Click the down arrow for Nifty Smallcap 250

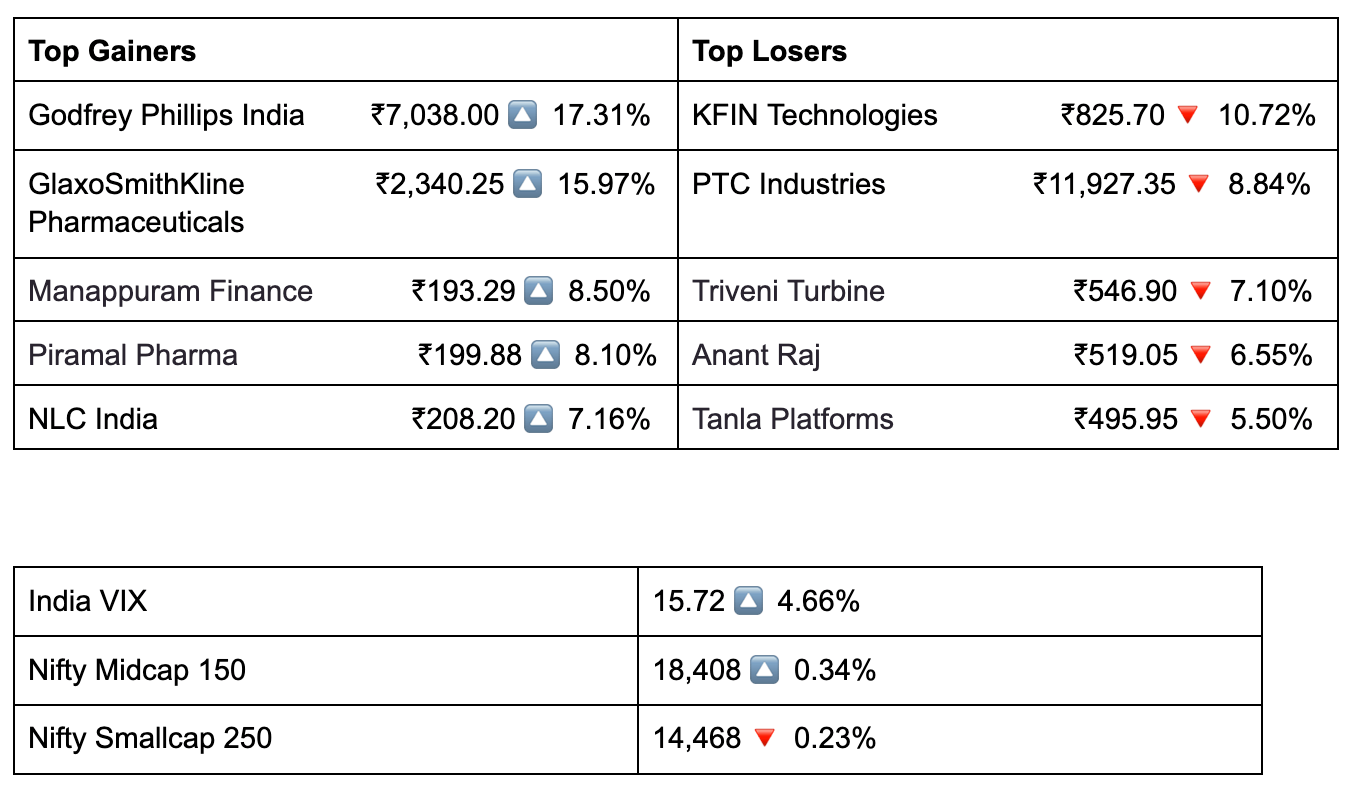[x=764, y=739]
